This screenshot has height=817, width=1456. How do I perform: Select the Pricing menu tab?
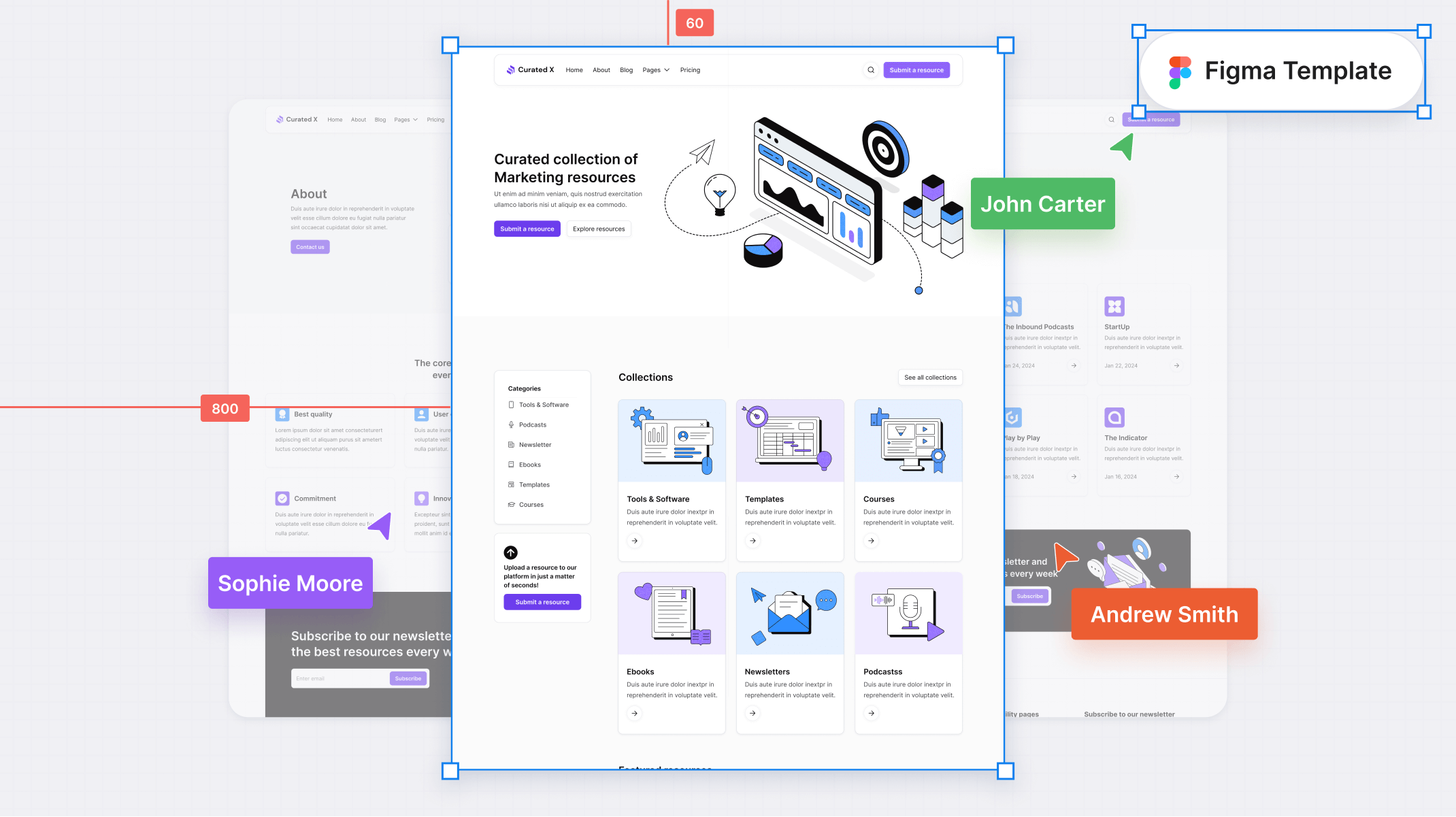click(x=690, y=70)
